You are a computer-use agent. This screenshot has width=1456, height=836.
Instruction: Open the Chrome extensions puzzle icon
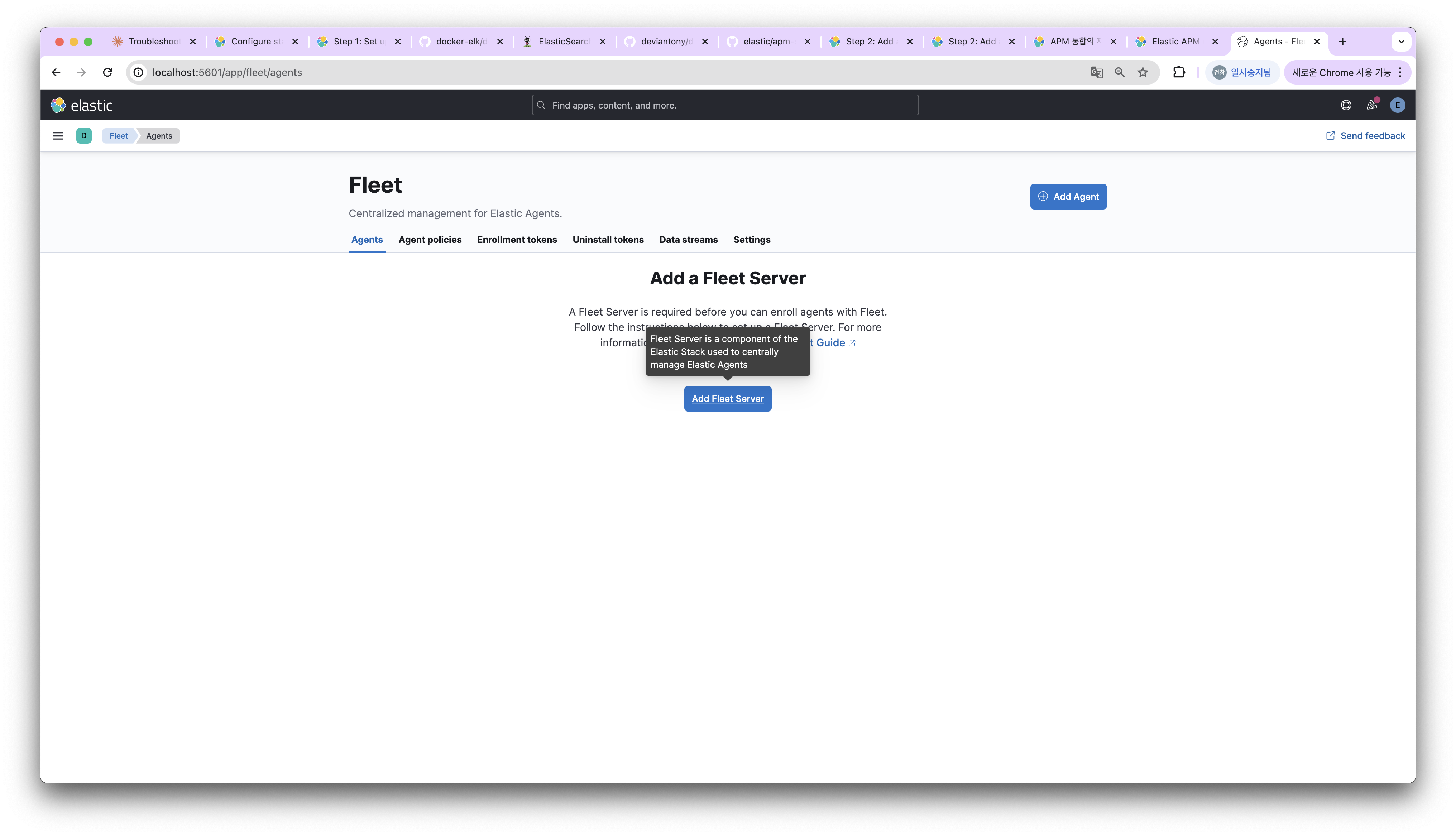coord(1179,72)
